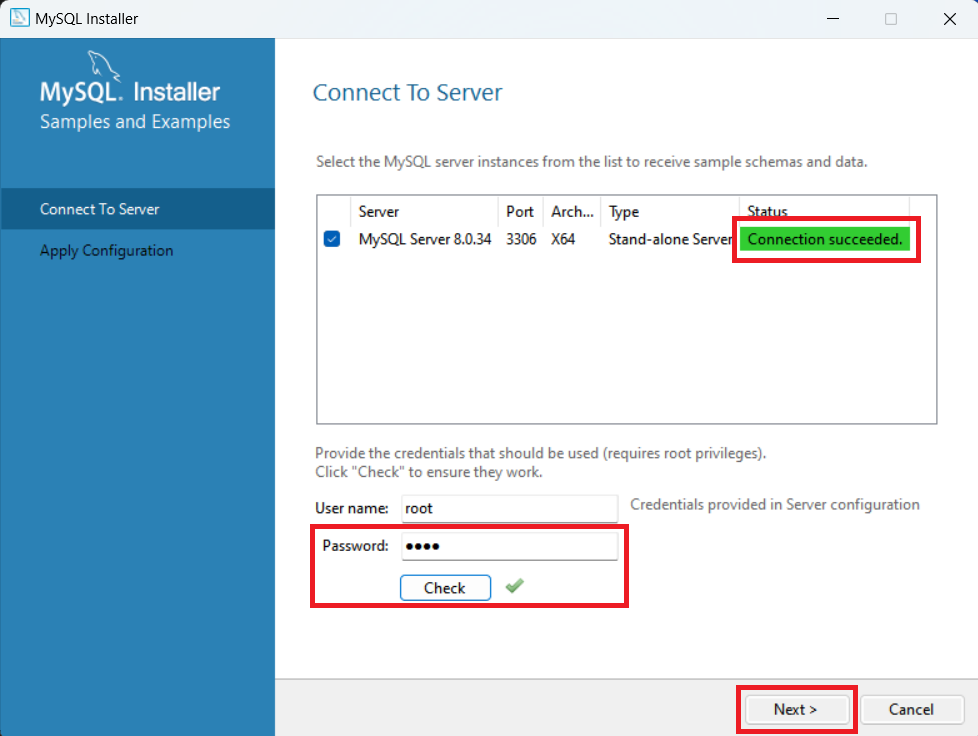Click the MySQL Installer title bar icon
The height and width of the screenshot is (736, 978).
click(x=19, y=18)
